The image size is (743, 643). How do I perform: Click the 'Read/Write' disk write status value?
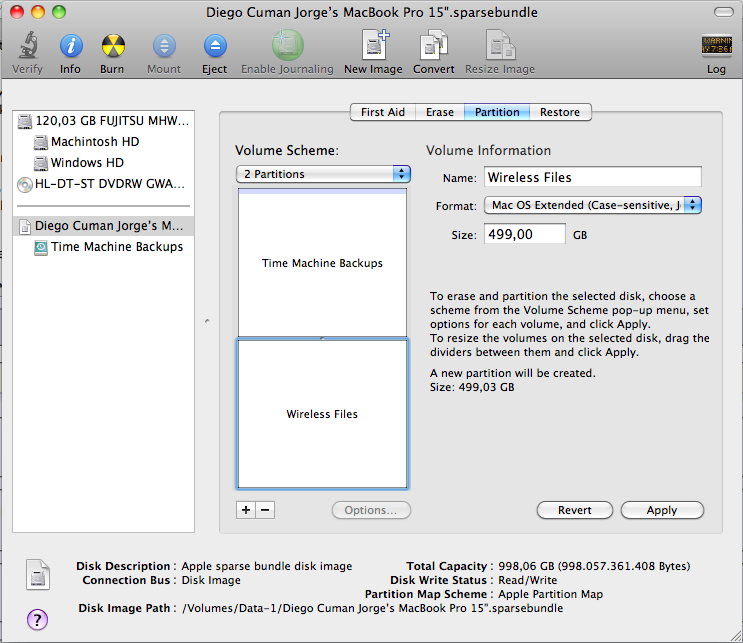coord(527,580)
